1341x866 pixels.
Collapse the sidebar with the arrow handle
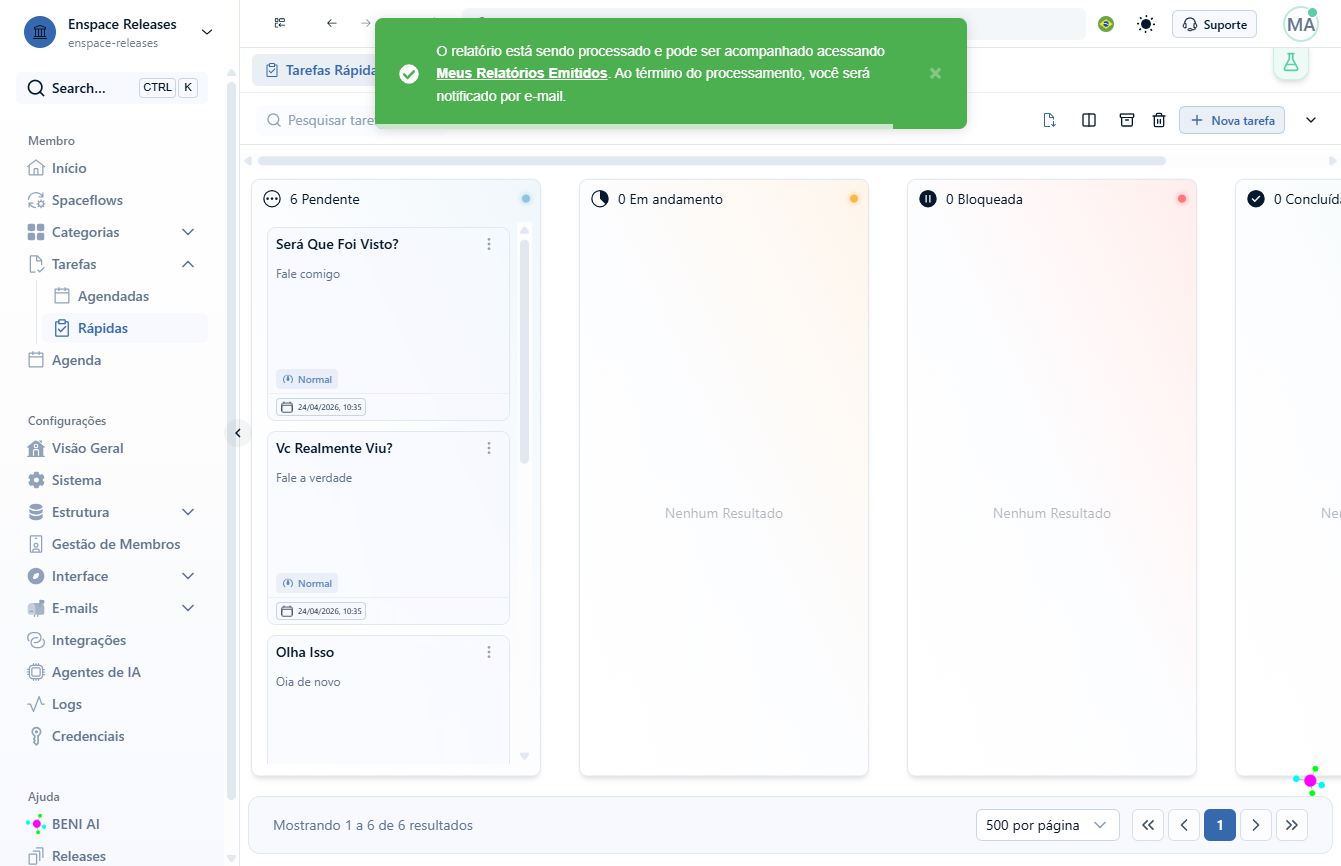coord(237,433)
